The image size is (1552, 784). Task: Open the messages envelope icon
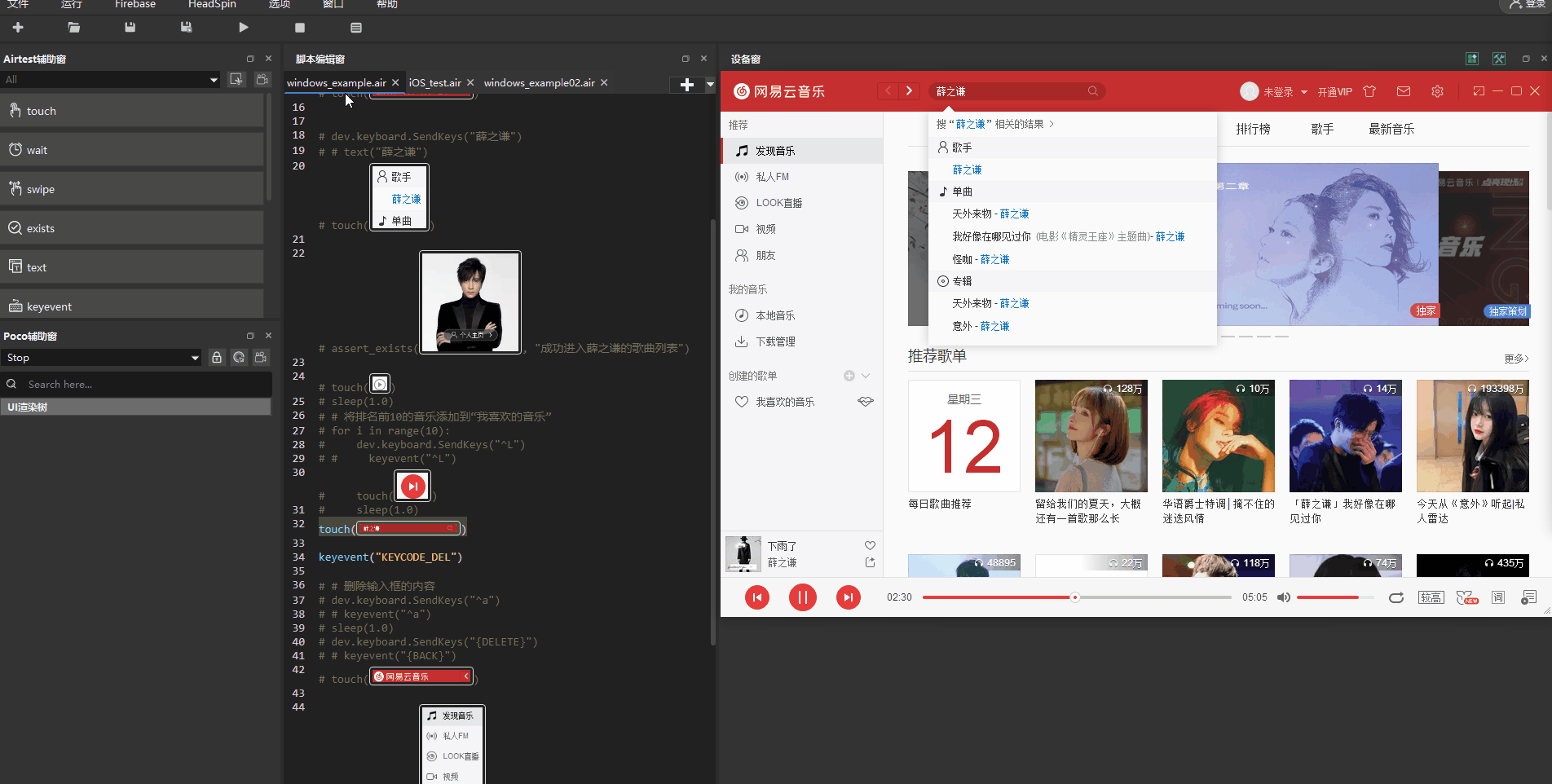coord(1404,91)
